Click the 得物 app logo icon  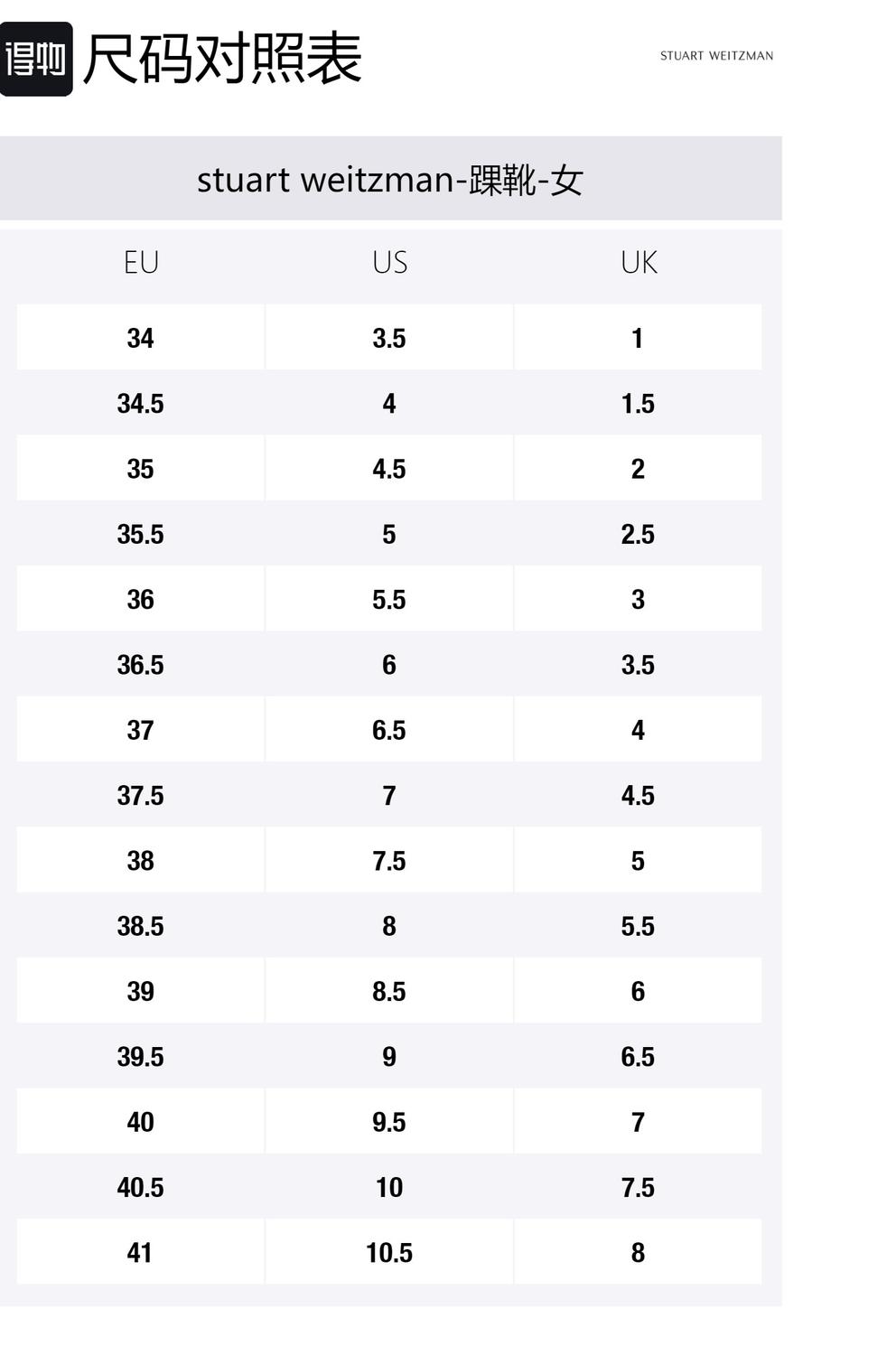[36, 60]
